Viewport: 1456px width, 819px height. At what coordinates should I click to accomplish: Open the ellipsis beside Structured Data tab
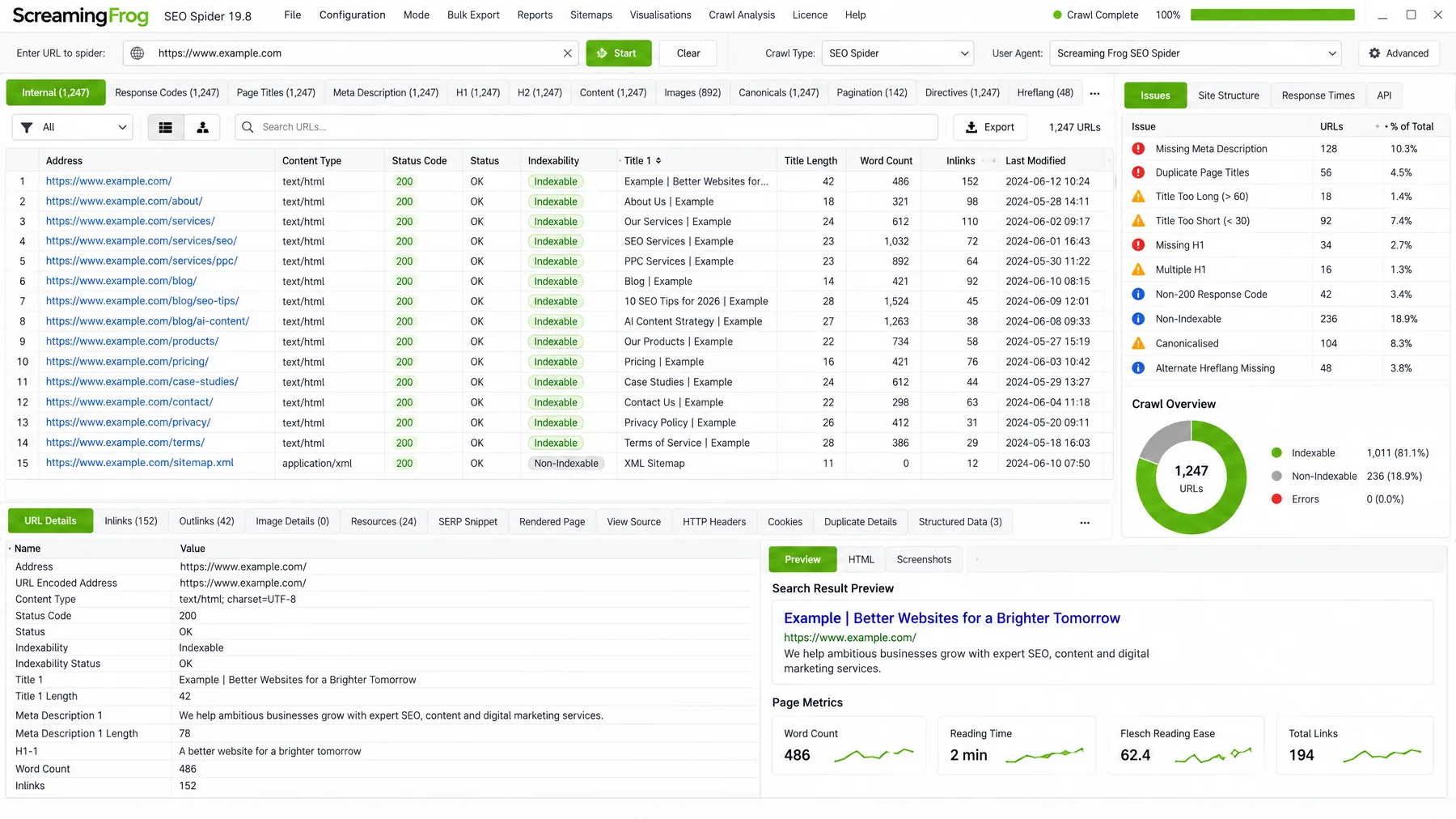tap(1085, 523)
